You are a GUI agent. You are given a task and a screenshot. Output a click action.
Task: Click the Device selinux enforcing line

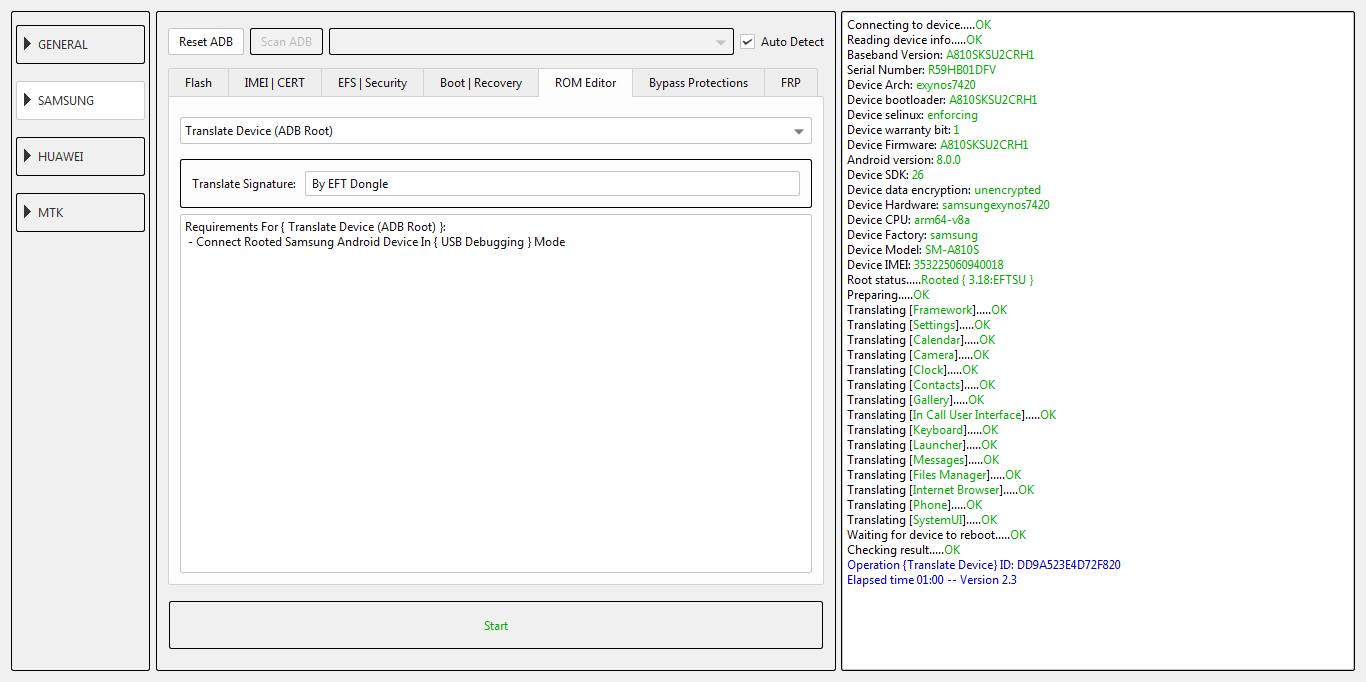tap(912, 115)
